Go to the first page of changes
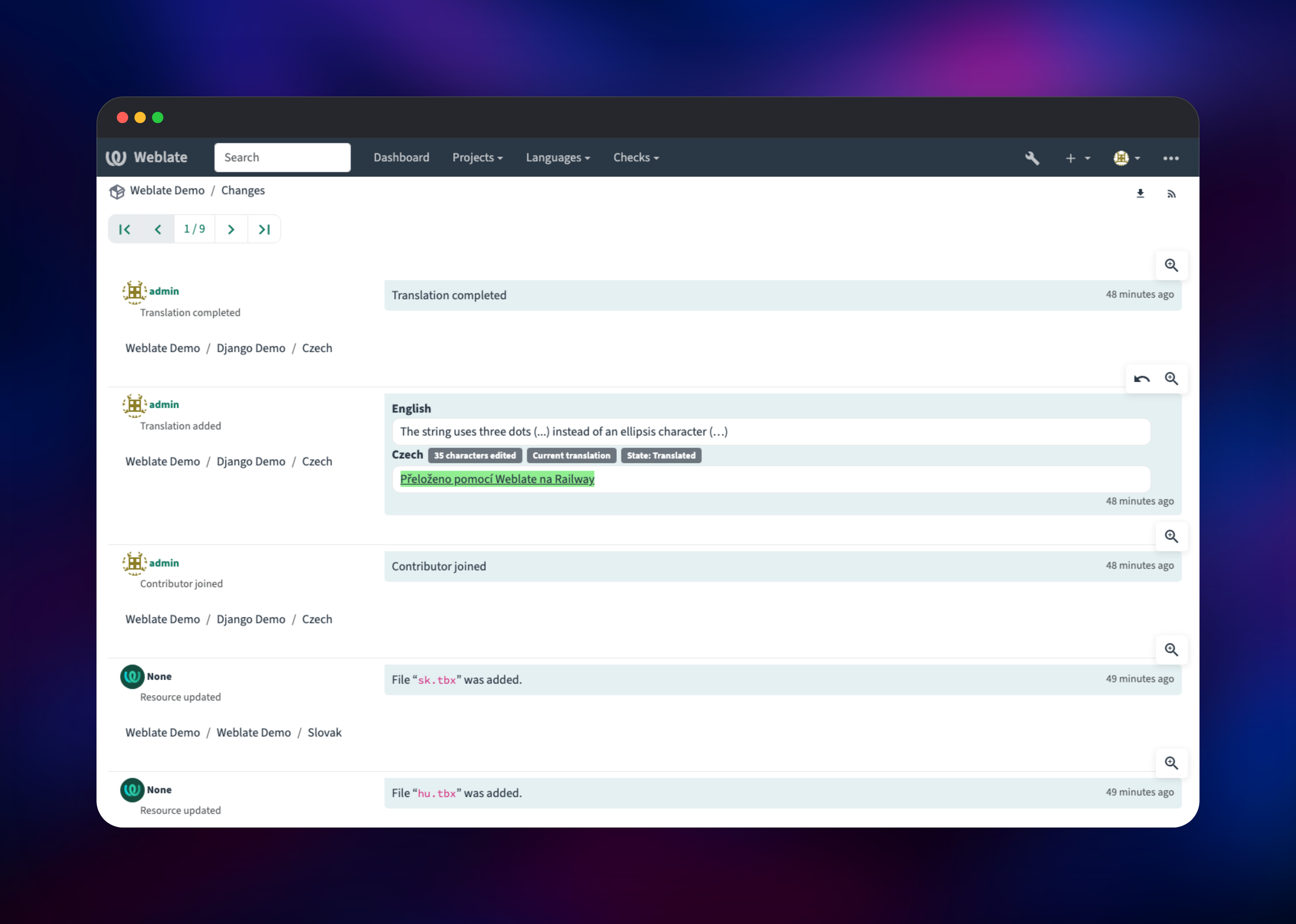 pos(124,229)
